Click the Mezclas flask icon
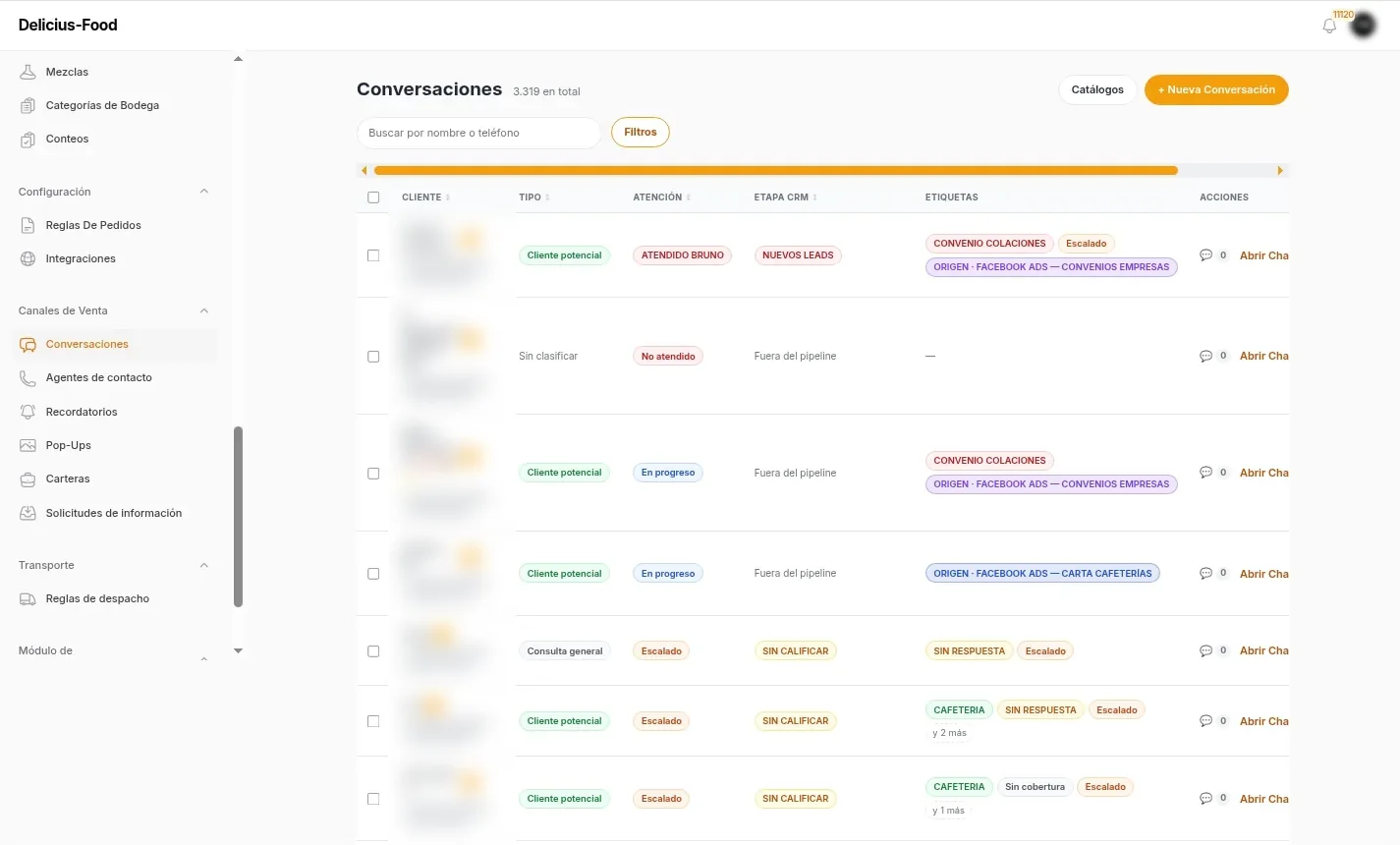 click(28, 72)
